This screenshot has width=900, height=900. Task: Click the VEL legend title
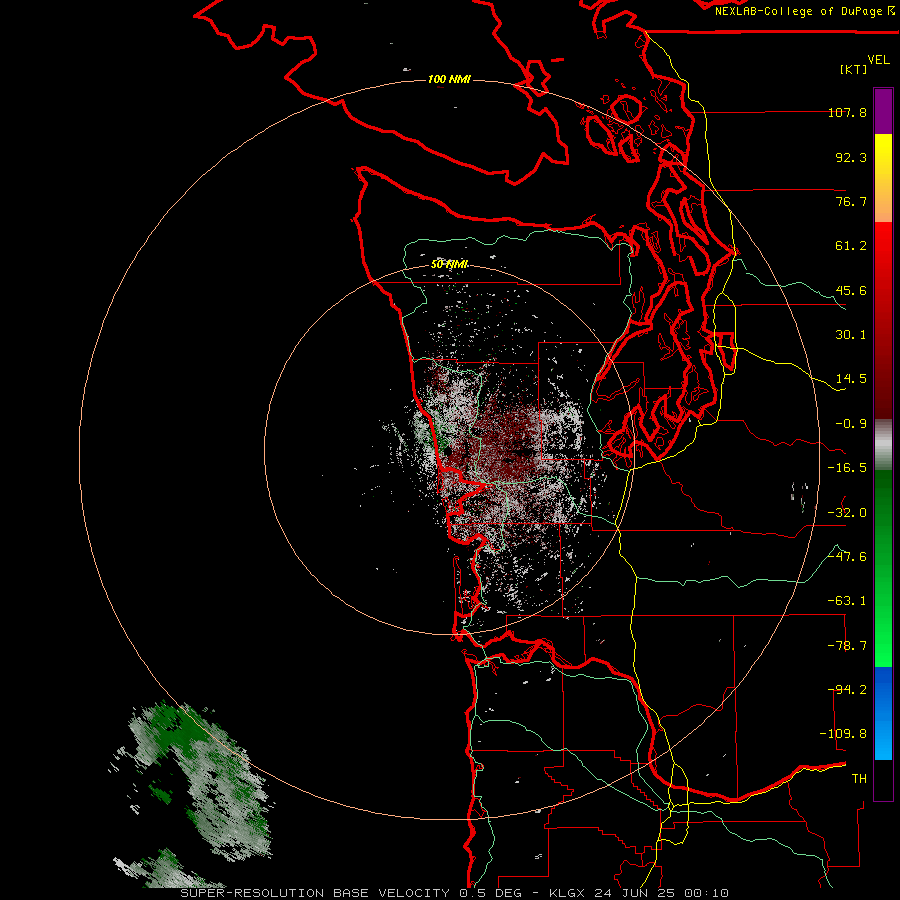point(878,60)
